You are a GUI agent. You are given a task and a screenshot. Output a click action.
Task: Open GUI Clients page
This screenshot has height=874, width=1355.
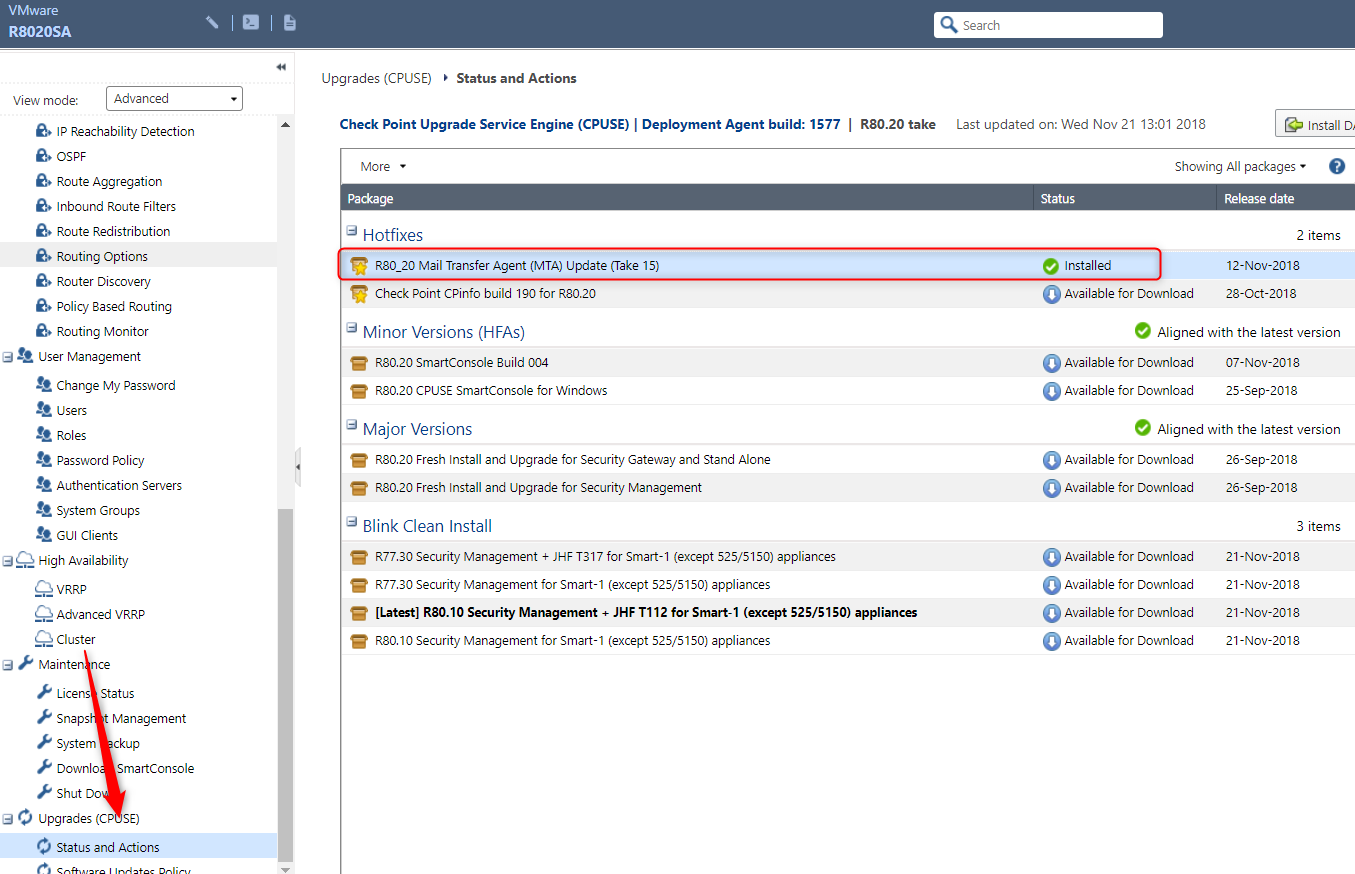pyautogui.click(x=87, y=535)
